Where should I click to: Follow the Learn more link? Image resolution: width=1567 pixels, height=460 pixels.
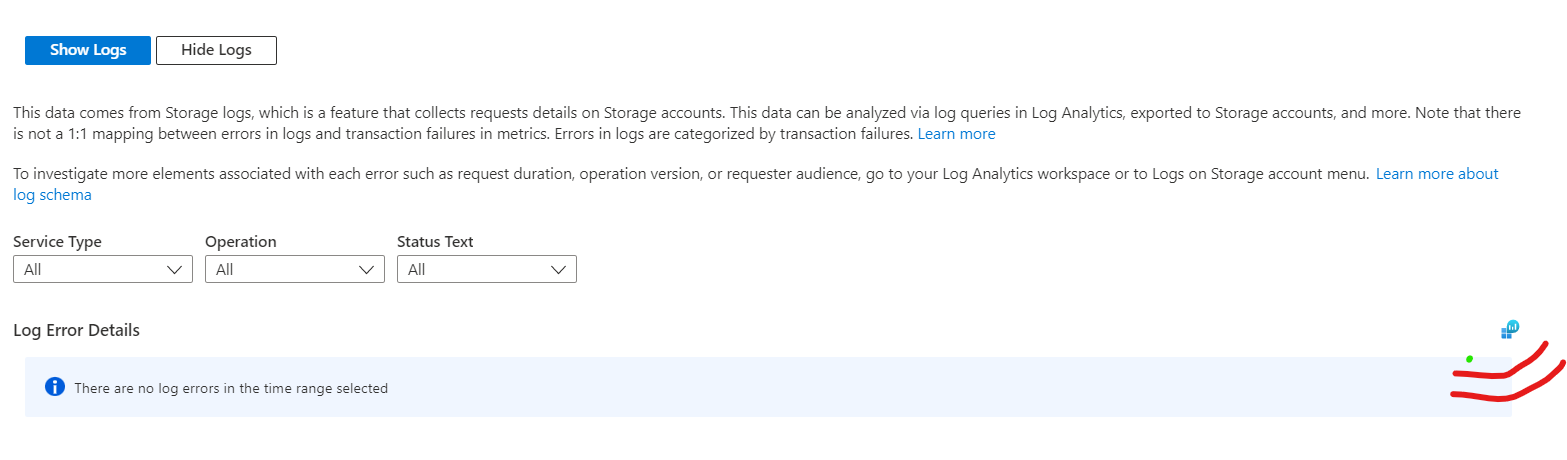pos(956,134)
